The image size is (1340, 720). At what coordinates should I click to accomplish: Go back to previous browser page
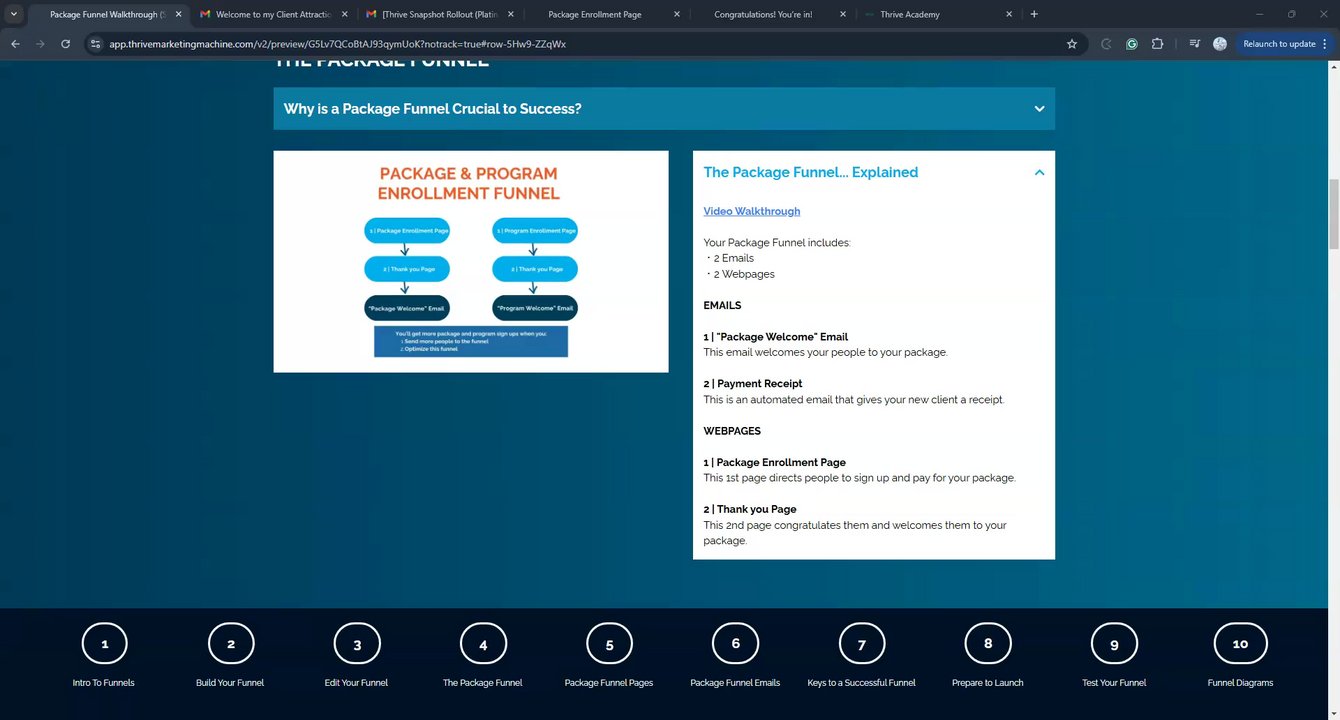[x=15, y=44]
